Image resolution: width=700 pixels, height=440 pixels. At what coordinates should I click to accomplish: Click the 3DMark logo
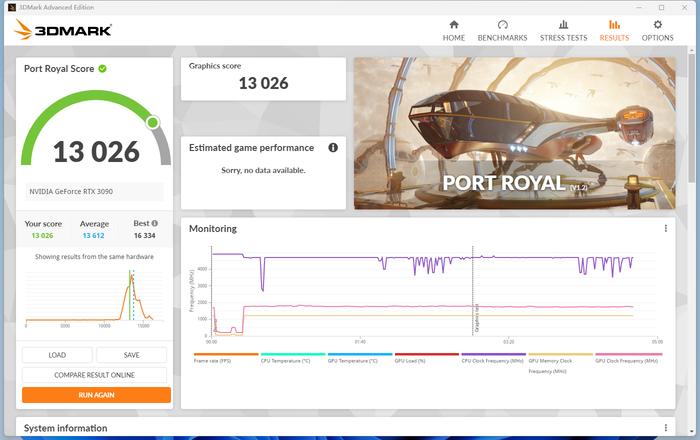(x=62, y=30)
